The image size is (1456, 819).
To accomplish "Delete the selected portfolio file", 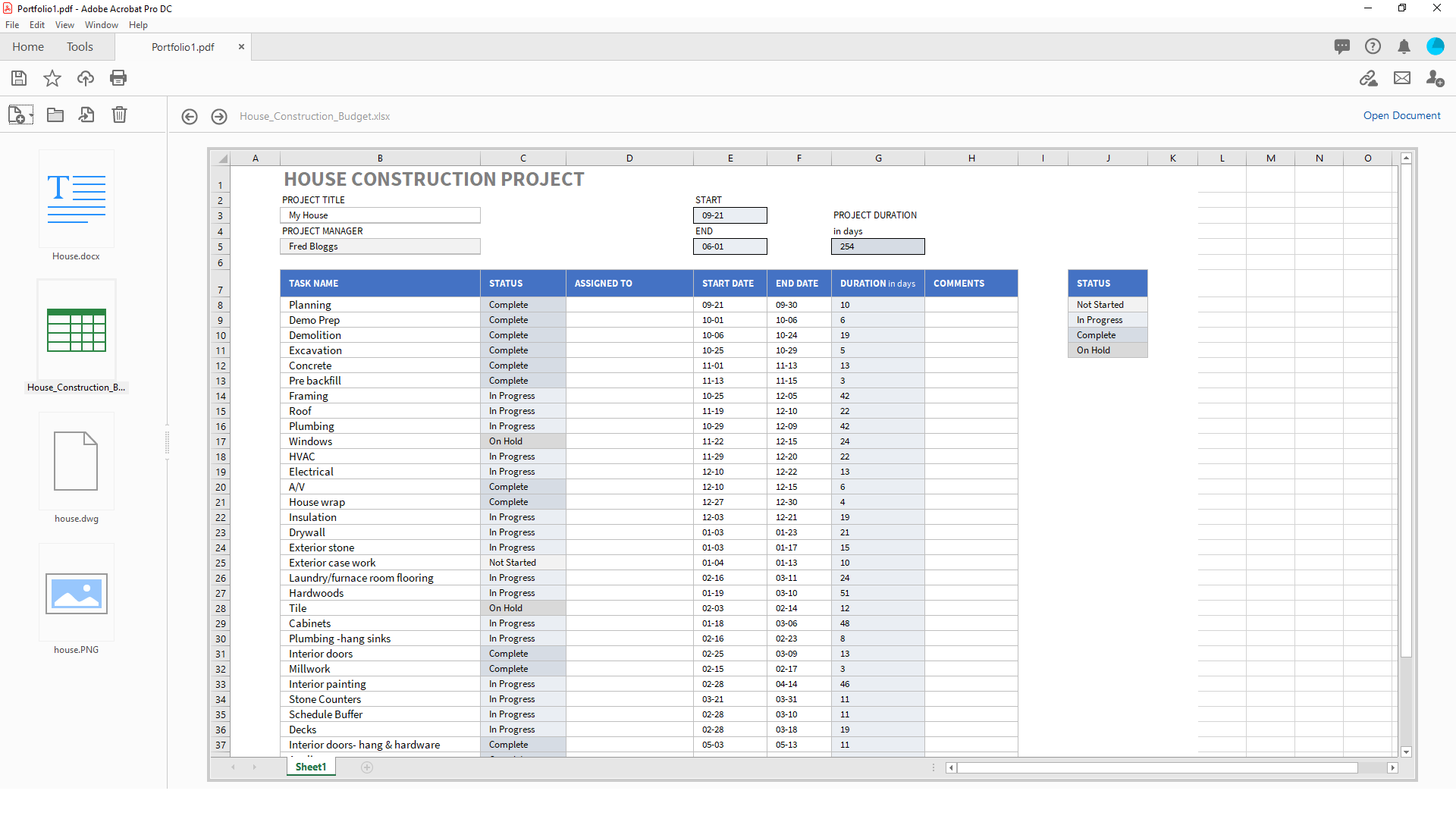I will click(119, 115).
